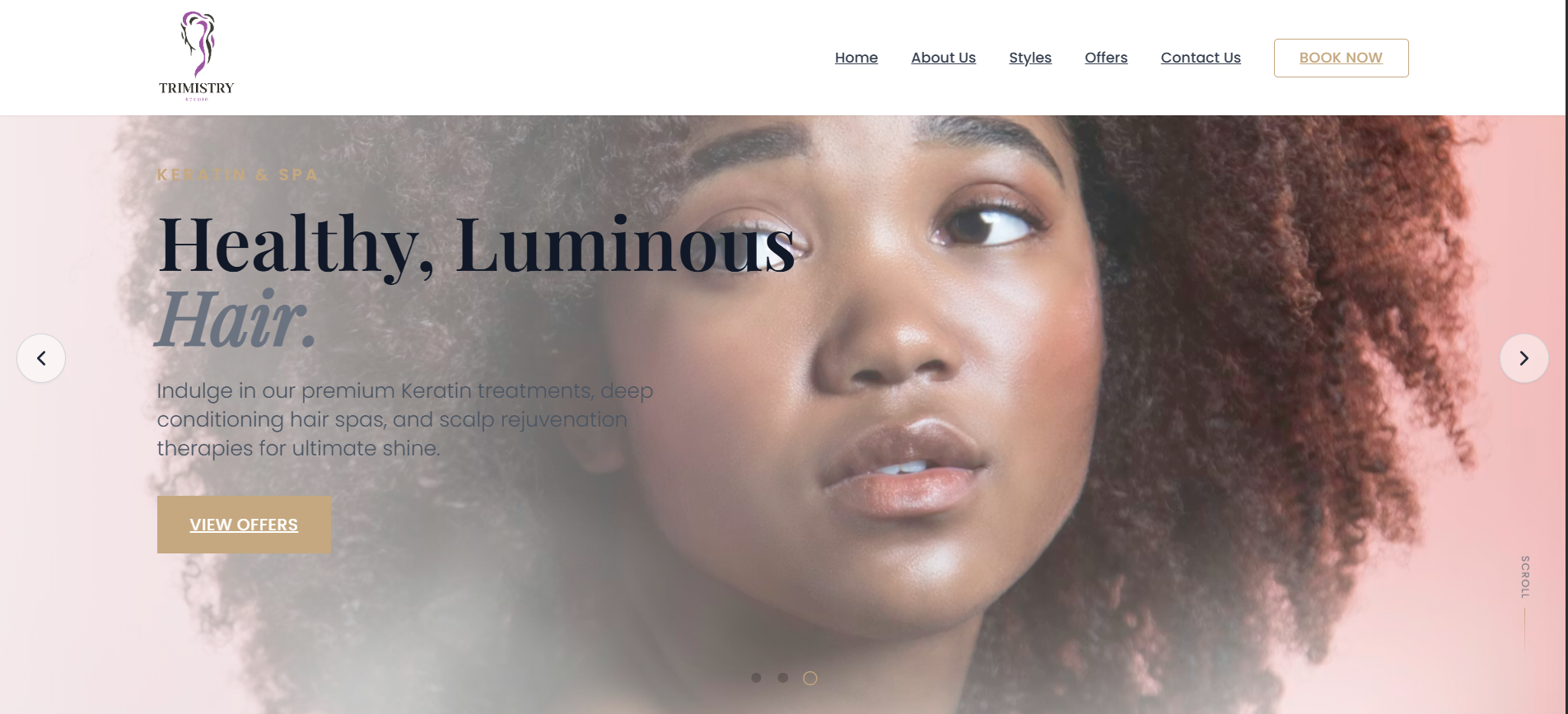The height and width of the screenshot is (714, 1568).
Task: Click the VIEW OFFERS button
Action: 244,525
